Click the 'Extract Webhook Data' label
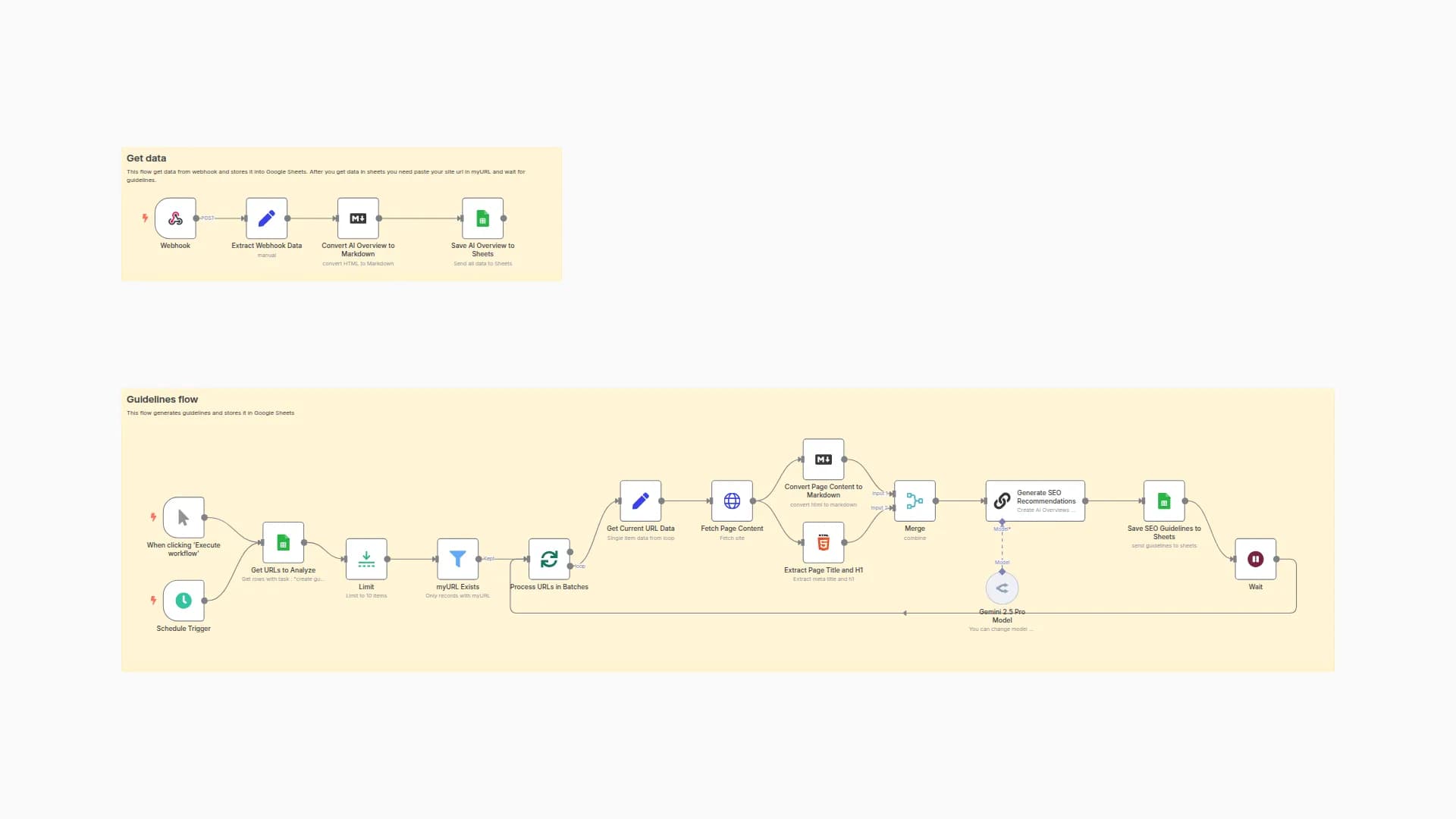1456x819 pixels. coord(267,246)
